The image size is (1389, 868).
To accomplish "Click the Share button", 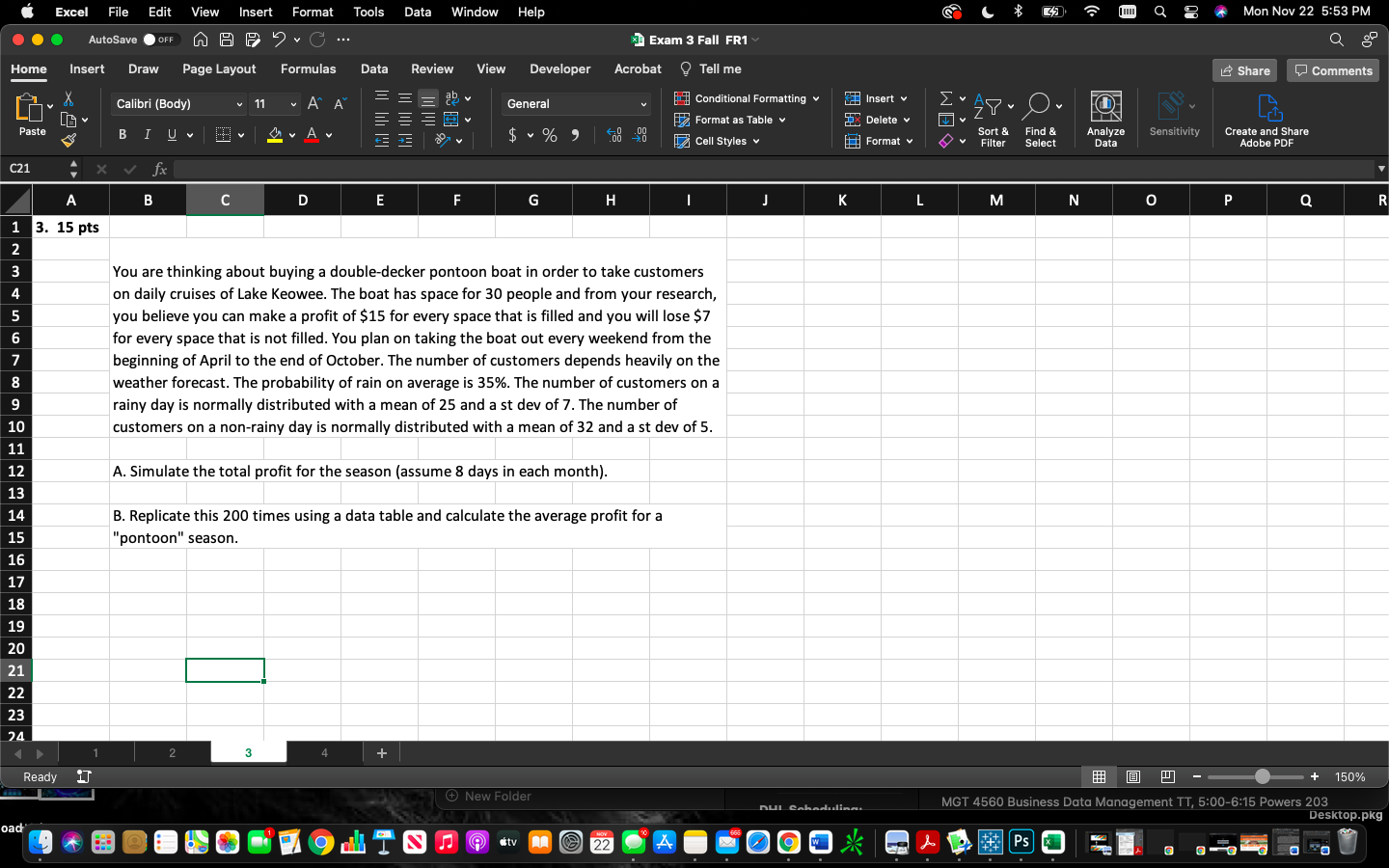I will tap(1244, 69).
